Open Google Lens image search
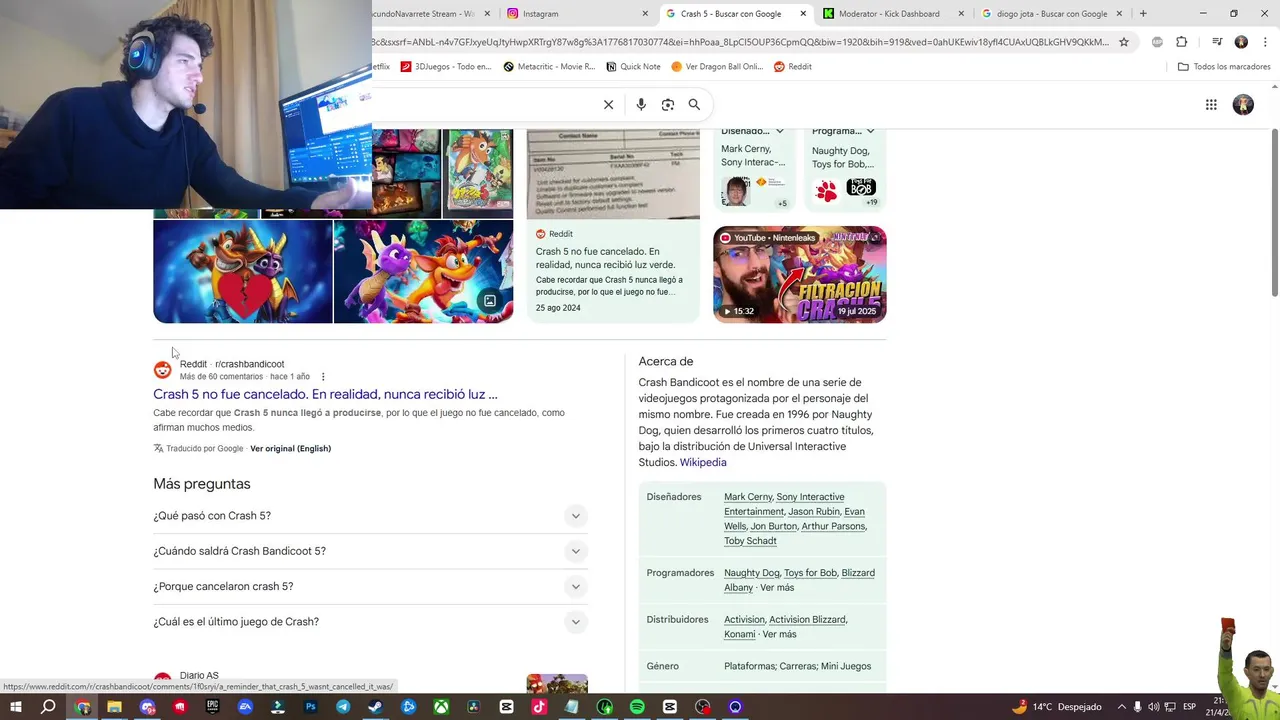Image resolution: width=1280 pixels, height=720 pixels. click(668, 104)
